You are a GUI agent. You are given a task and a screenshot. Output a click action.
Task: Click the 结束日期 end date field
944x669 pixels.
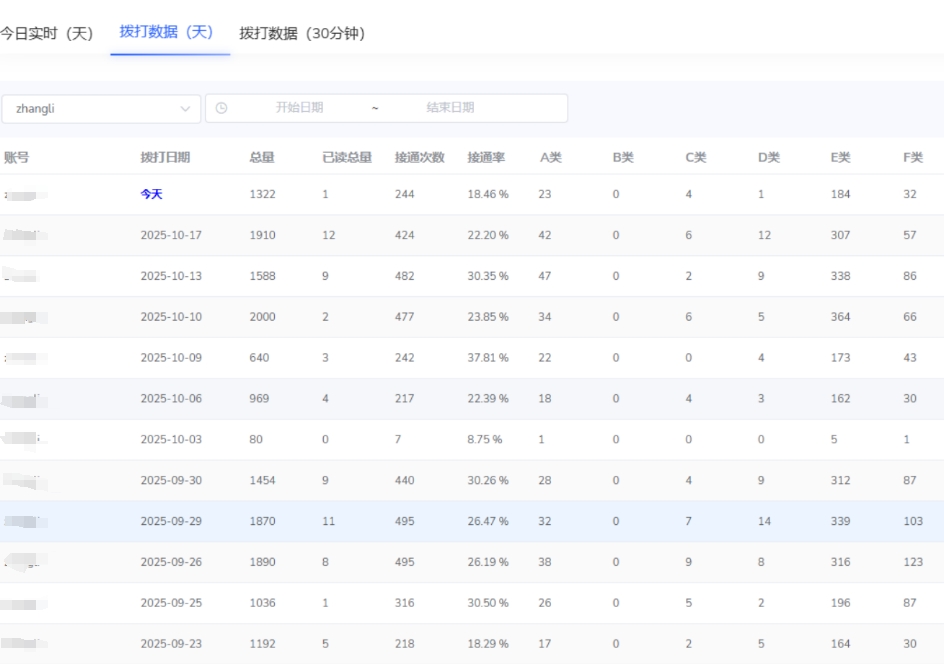(450, 108)
